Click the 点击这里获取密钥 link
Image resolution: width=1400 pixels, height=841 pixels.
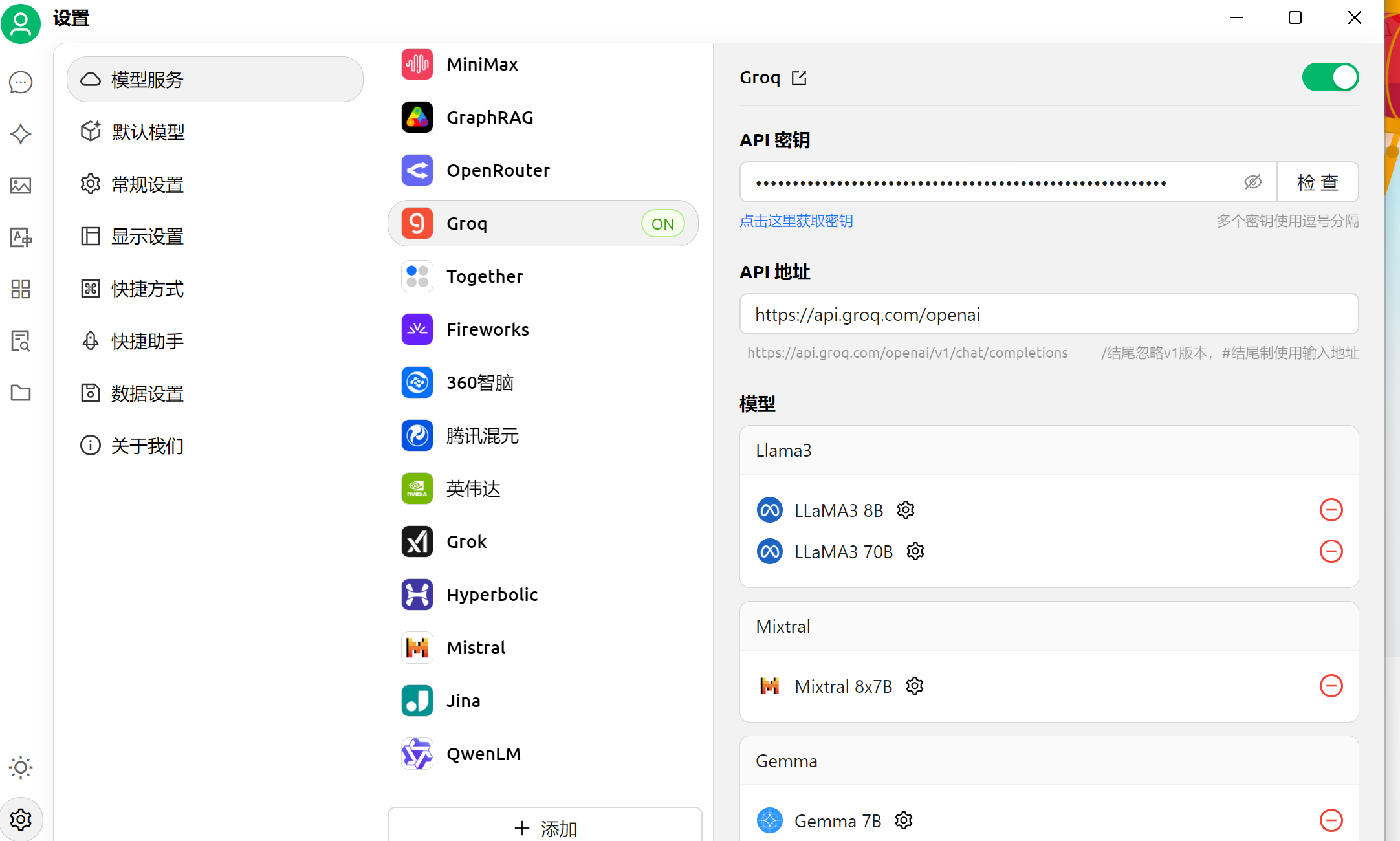coord(796,221)
